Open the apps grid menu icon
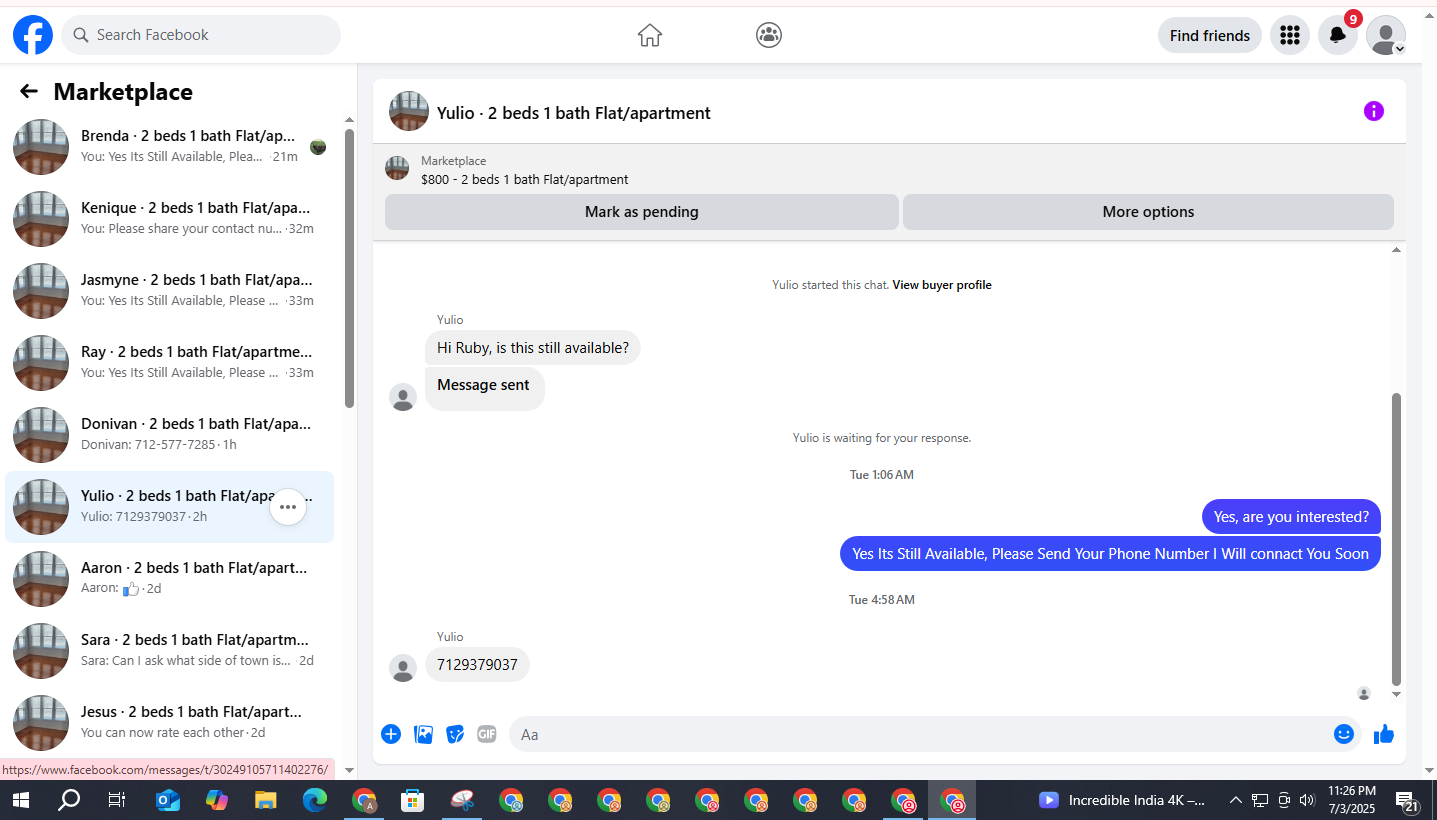This screenshot has width=1437, height=820. tap(1290, 35)
